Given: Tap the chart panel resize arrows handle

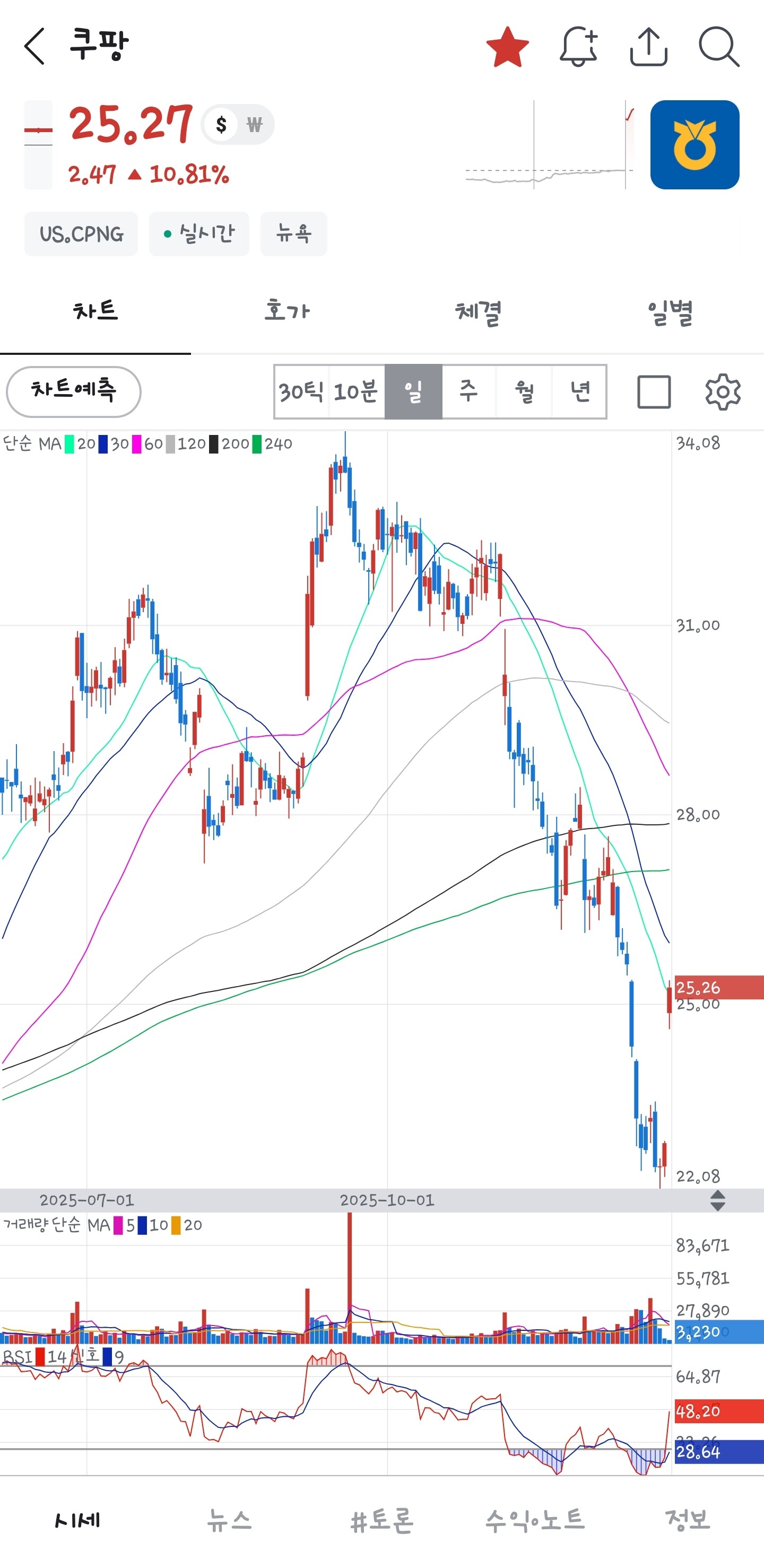Looking at the screenshot, I should coord(718,1200).
